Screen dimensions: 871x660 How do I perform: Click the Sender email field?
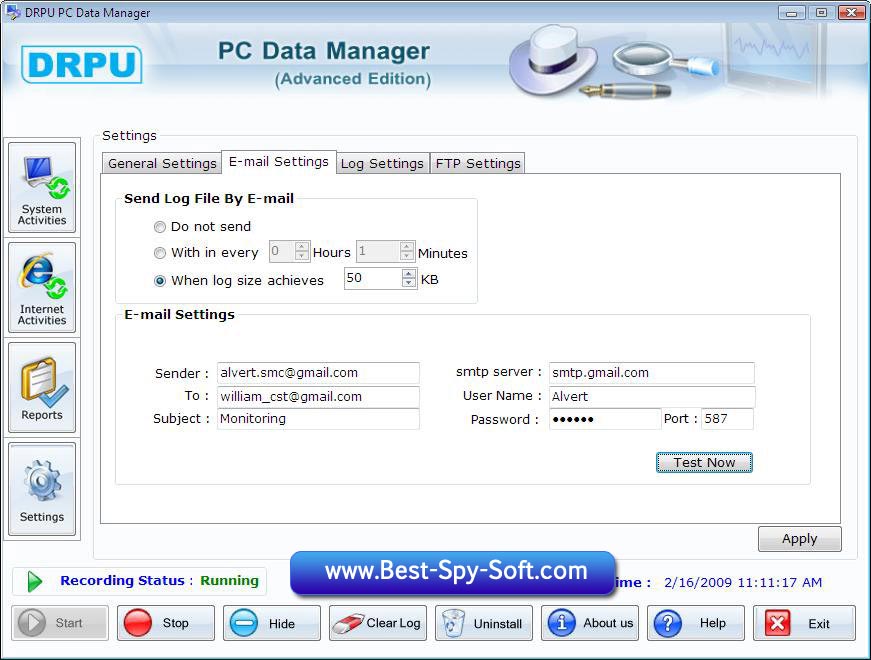(x=318, y=373)
